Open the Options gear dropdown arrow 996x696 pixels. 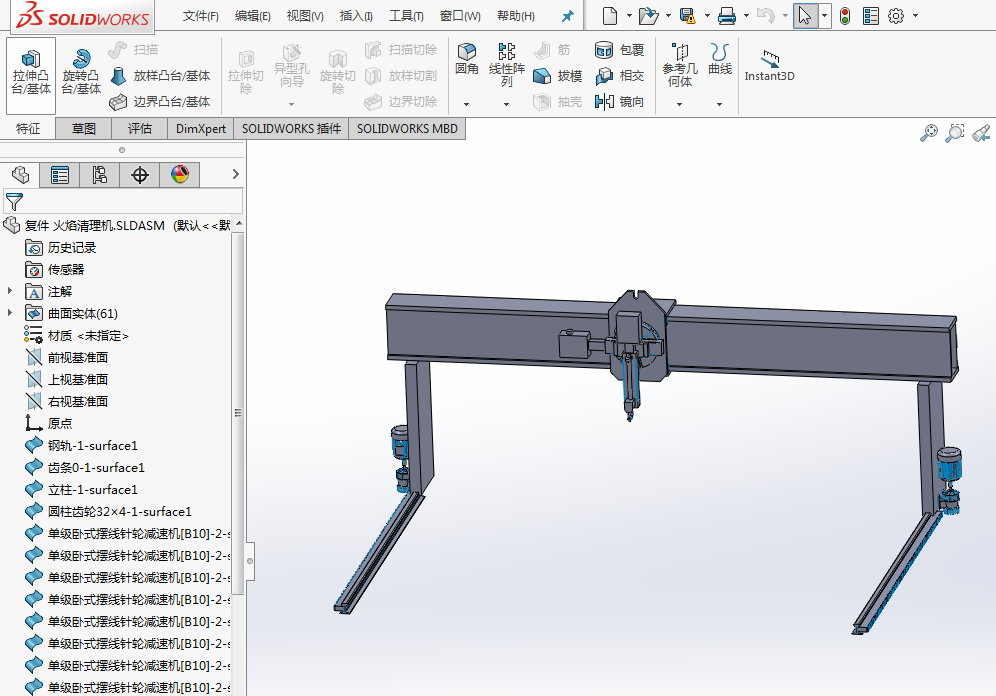915,16
